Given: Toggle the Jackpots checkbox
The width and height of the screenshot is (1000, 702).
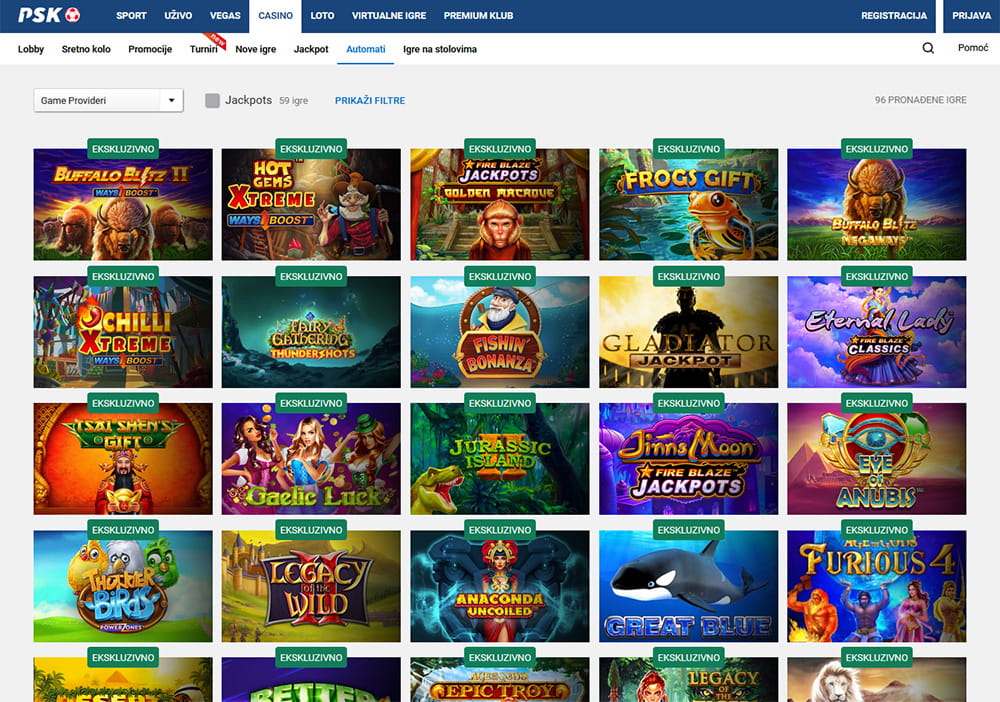Looking at the screenshot, I should (x=212, y=100).
